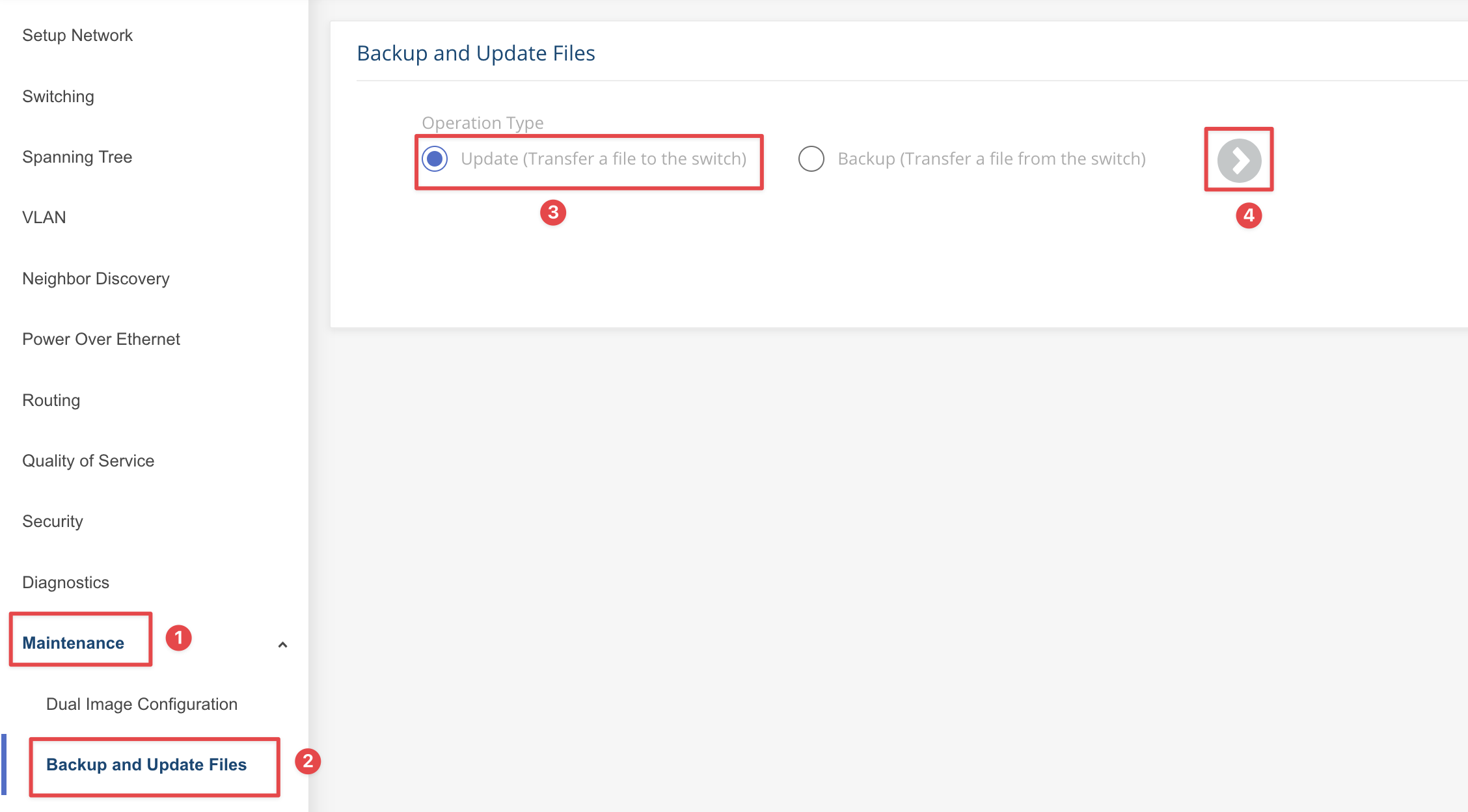Open Diagnostics in the sidebar
This screenshot has width=1468, height=812.
66,582
